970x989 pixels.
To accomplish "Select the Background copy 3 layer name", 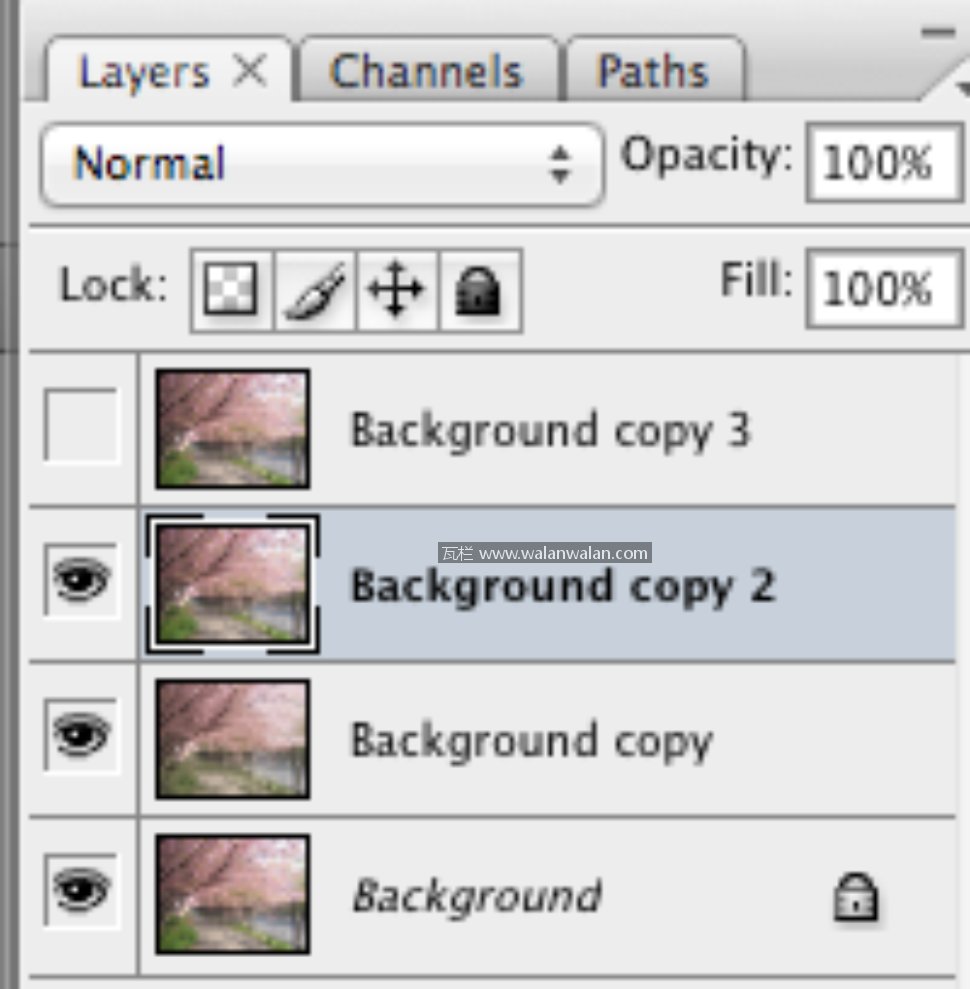I will click(x=550, y=430).
